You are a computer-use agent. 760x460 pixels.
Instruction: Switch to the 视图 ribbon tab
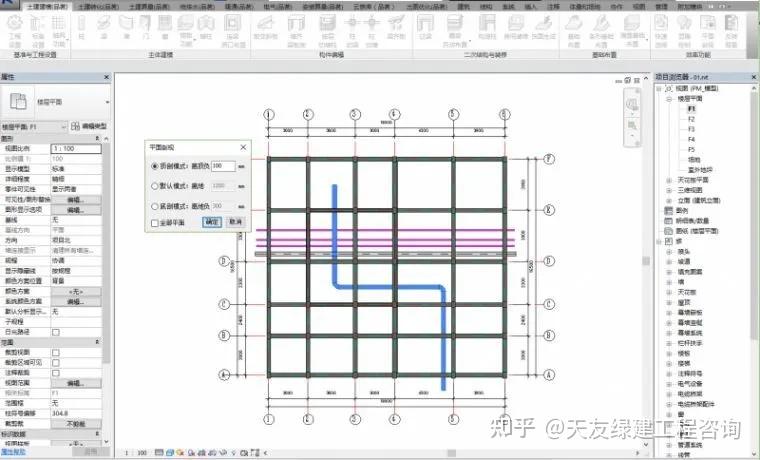click(639, 7)
